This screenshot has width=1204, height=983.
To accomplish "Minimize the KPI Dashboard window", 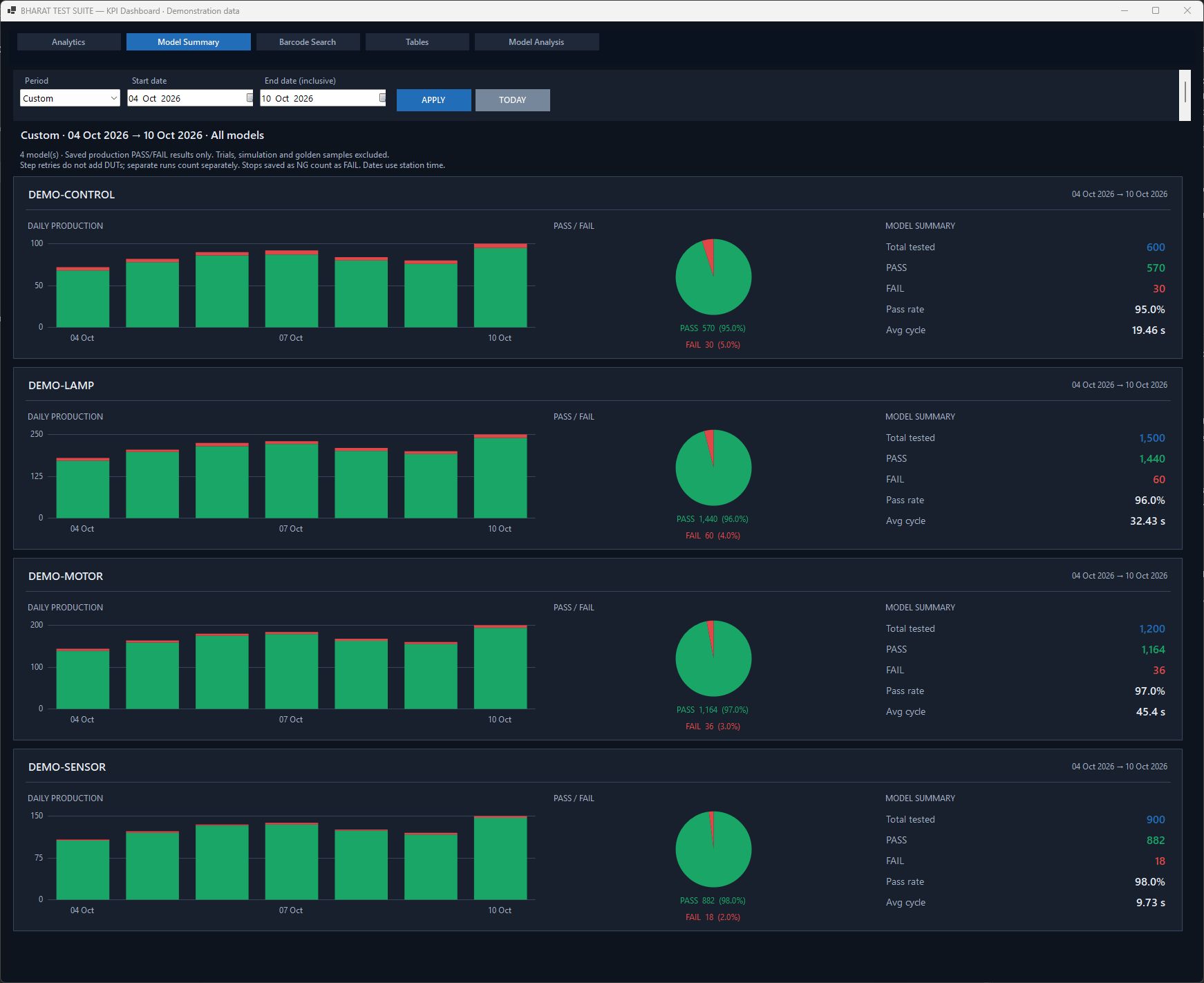I will [1124, 10].
